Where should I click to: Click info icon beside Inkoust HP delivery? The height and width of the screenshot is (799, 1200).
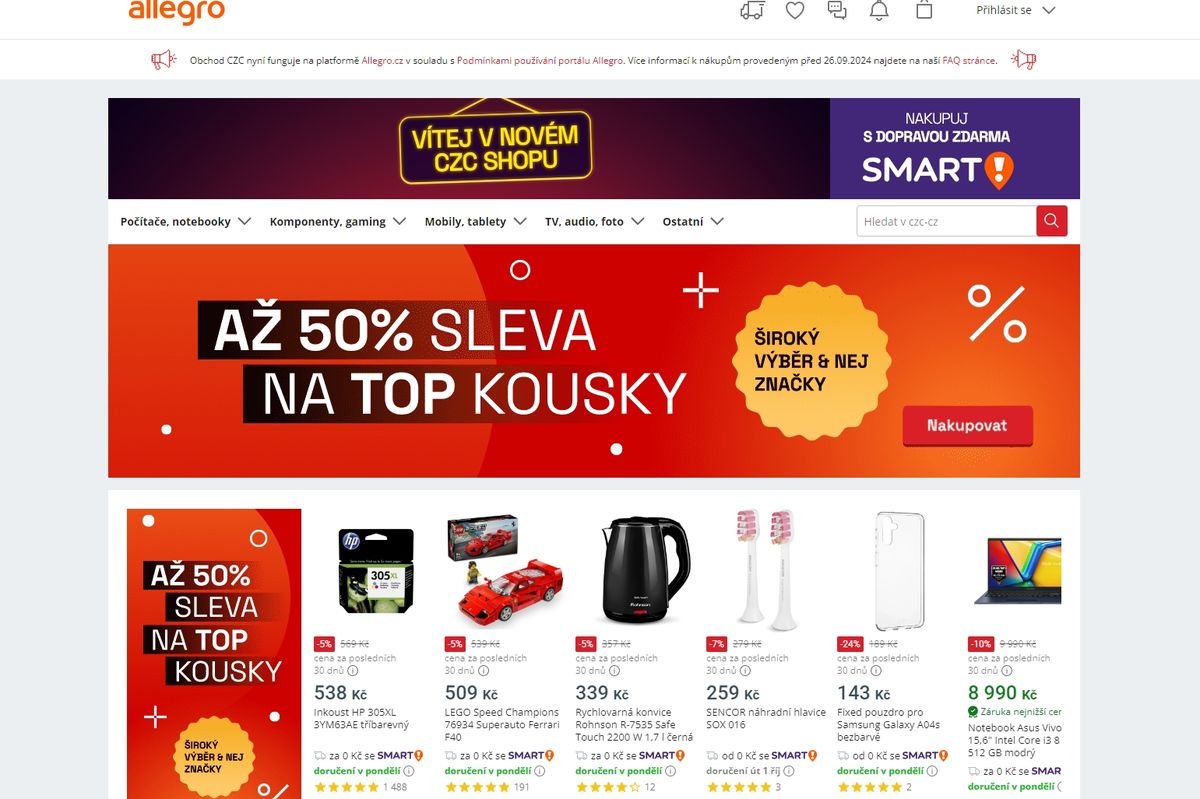[x=408, y=771]
